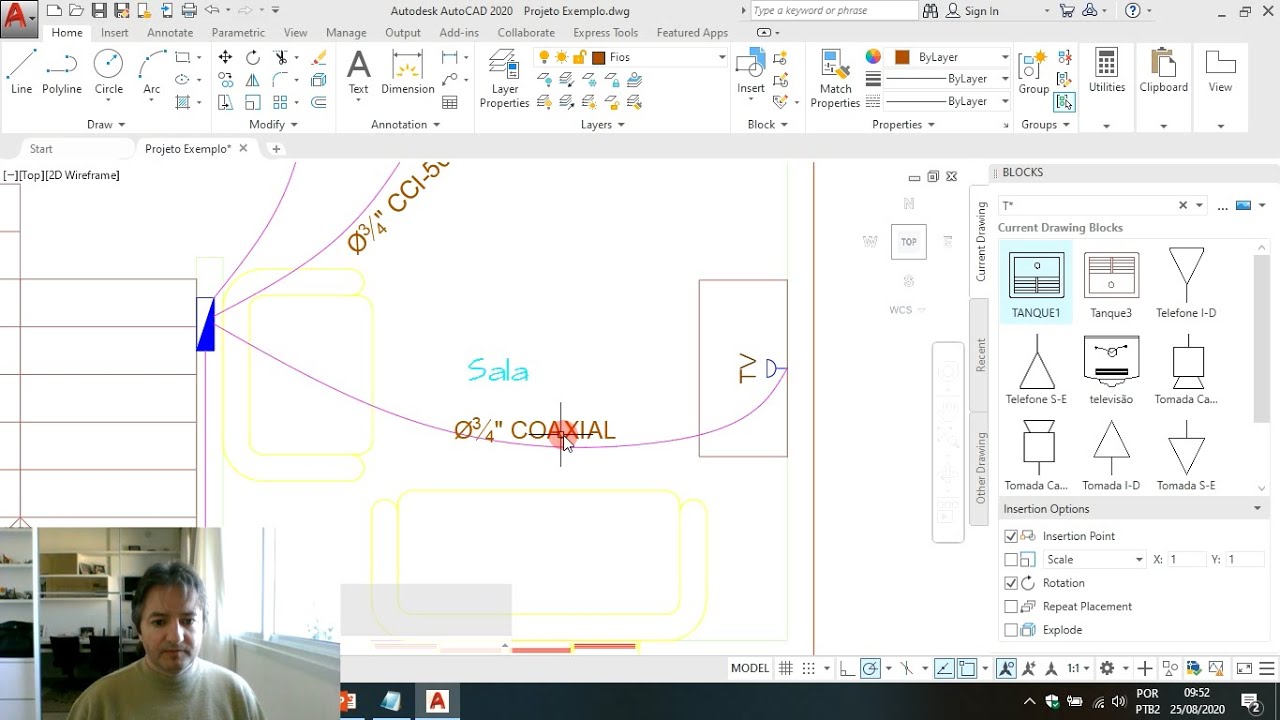
Task: Expand the Modify panel flyout
Action: (274, 125)
